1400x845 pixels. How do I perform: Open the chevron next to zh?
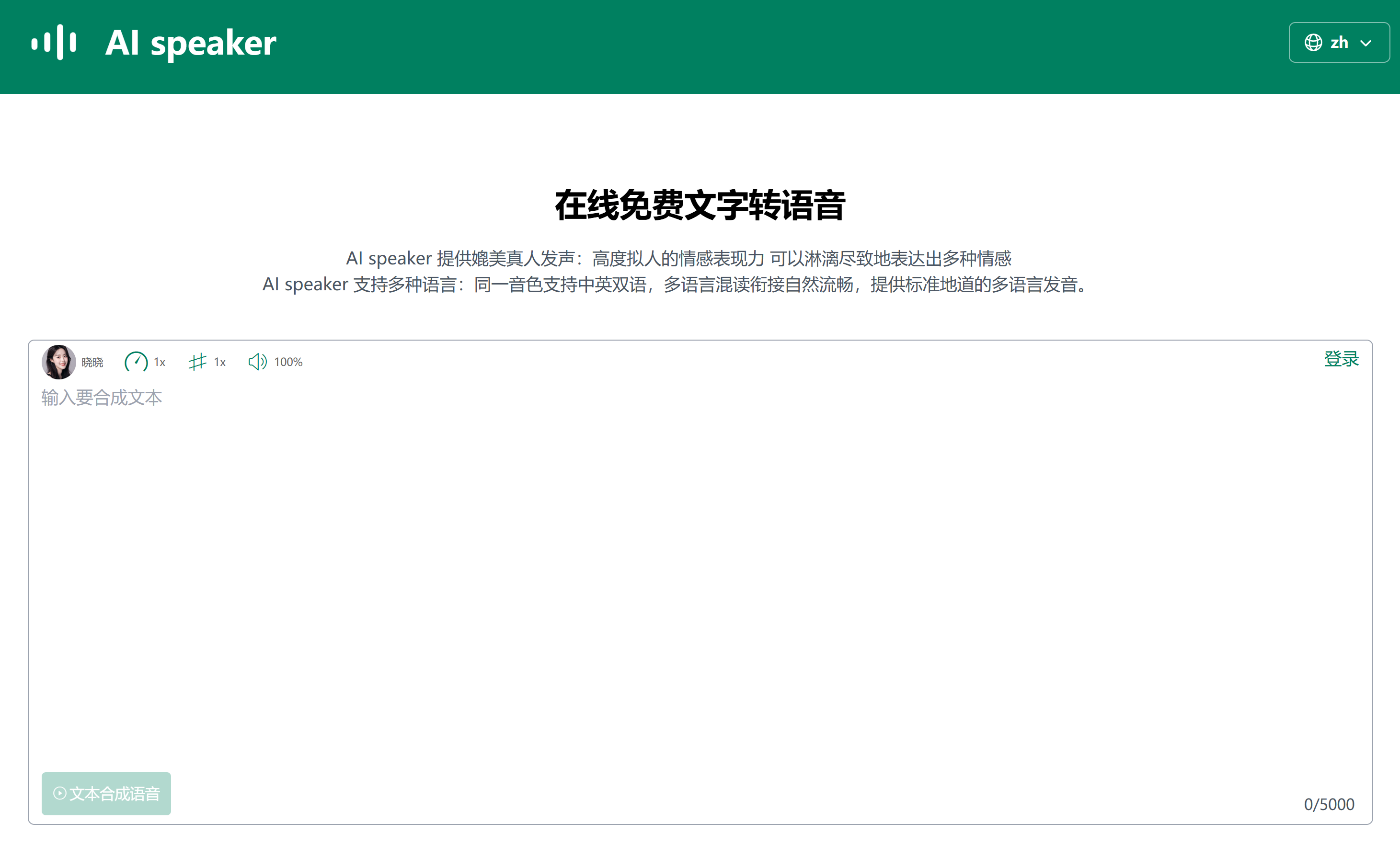tap(1366, 43)
